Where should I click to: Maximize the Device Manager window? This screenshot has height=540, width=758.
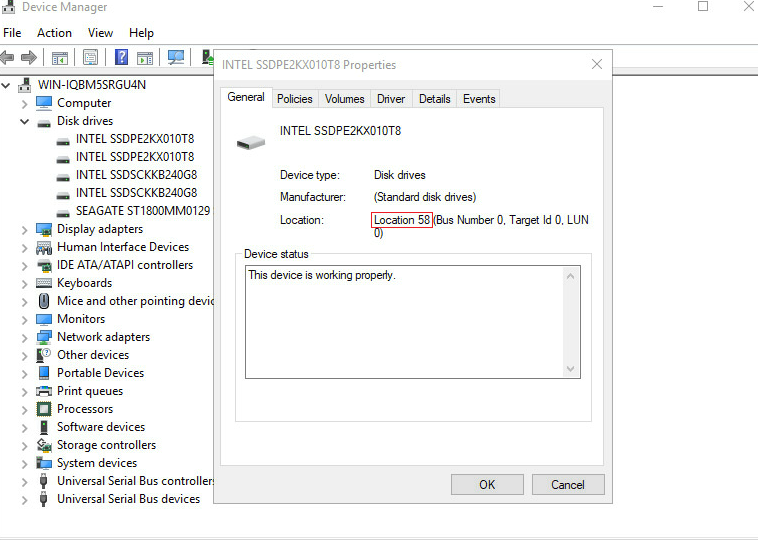703,6
